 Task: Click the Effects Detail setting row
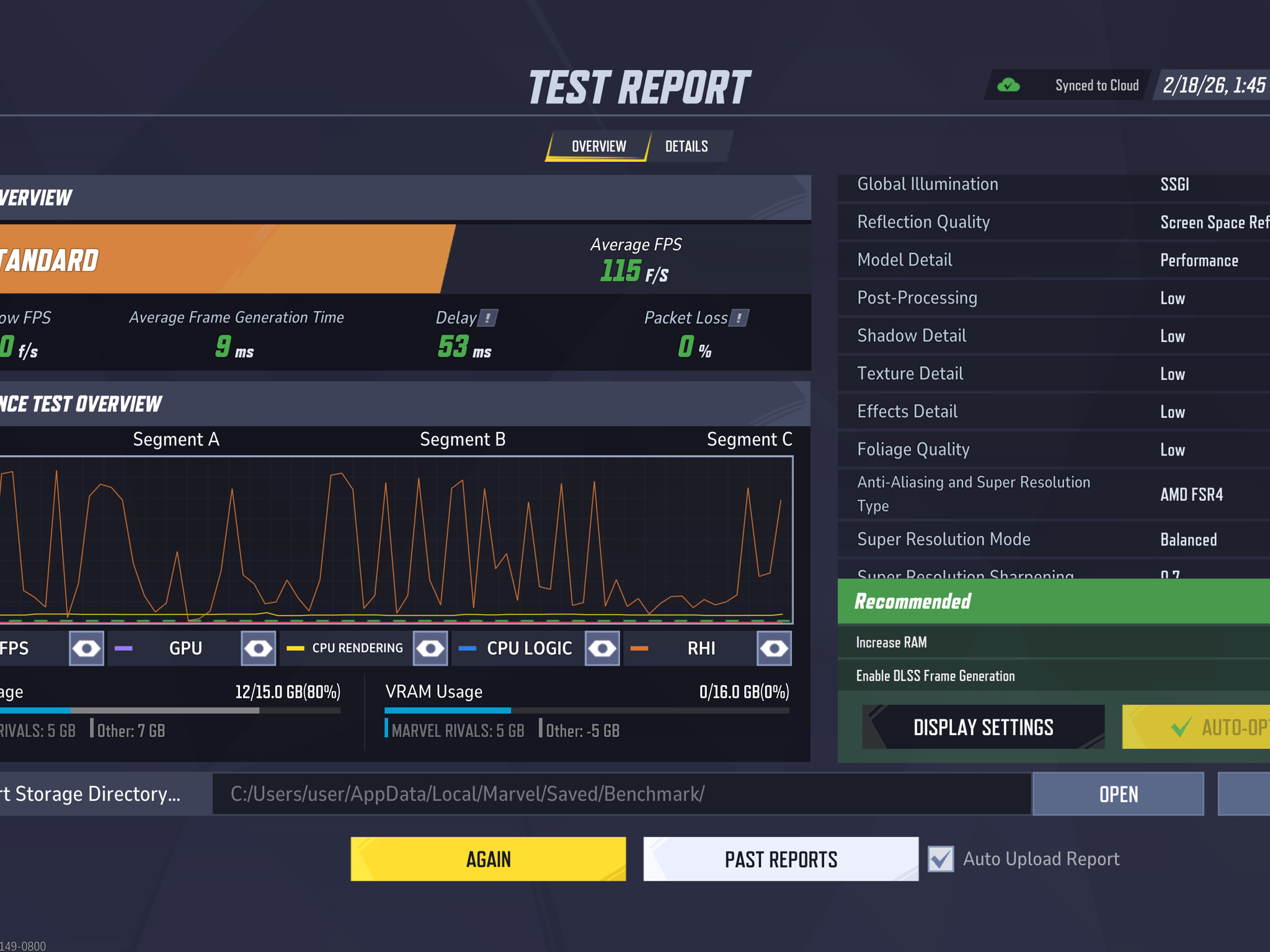(x=1054, y=412)
